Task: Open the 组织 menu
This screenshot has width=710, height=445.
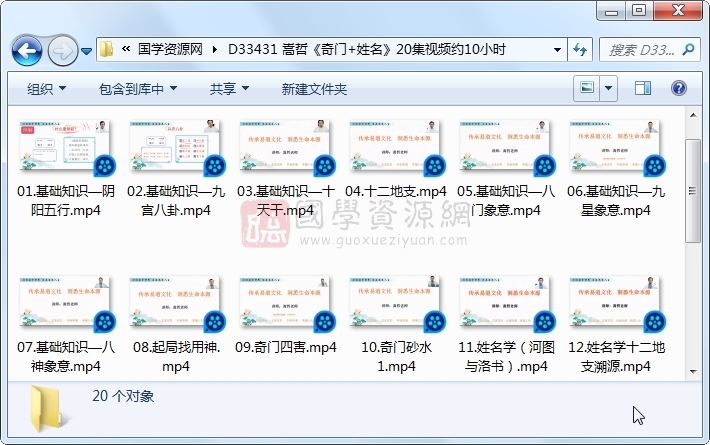Action: click(46, 89)
